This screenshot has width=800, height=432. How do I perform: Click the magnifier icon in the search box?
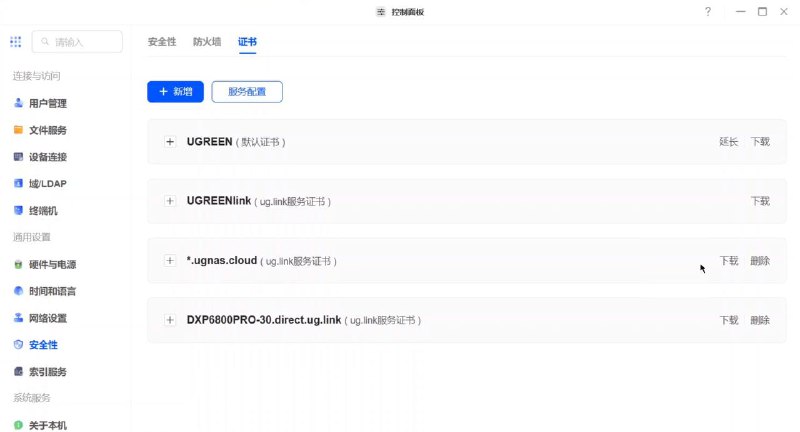pyautogui.click(x=45, y=42)
